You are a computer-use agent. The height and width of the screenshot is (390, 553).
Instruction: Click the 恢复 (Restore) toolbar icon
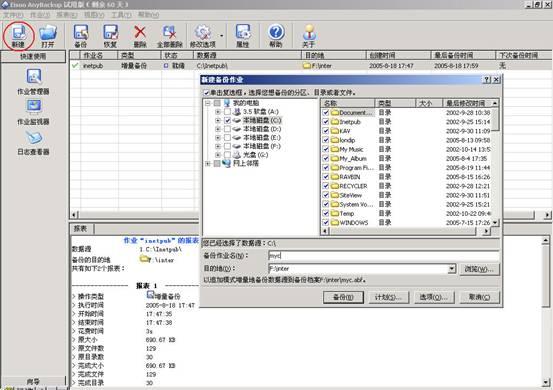point(110,35)
